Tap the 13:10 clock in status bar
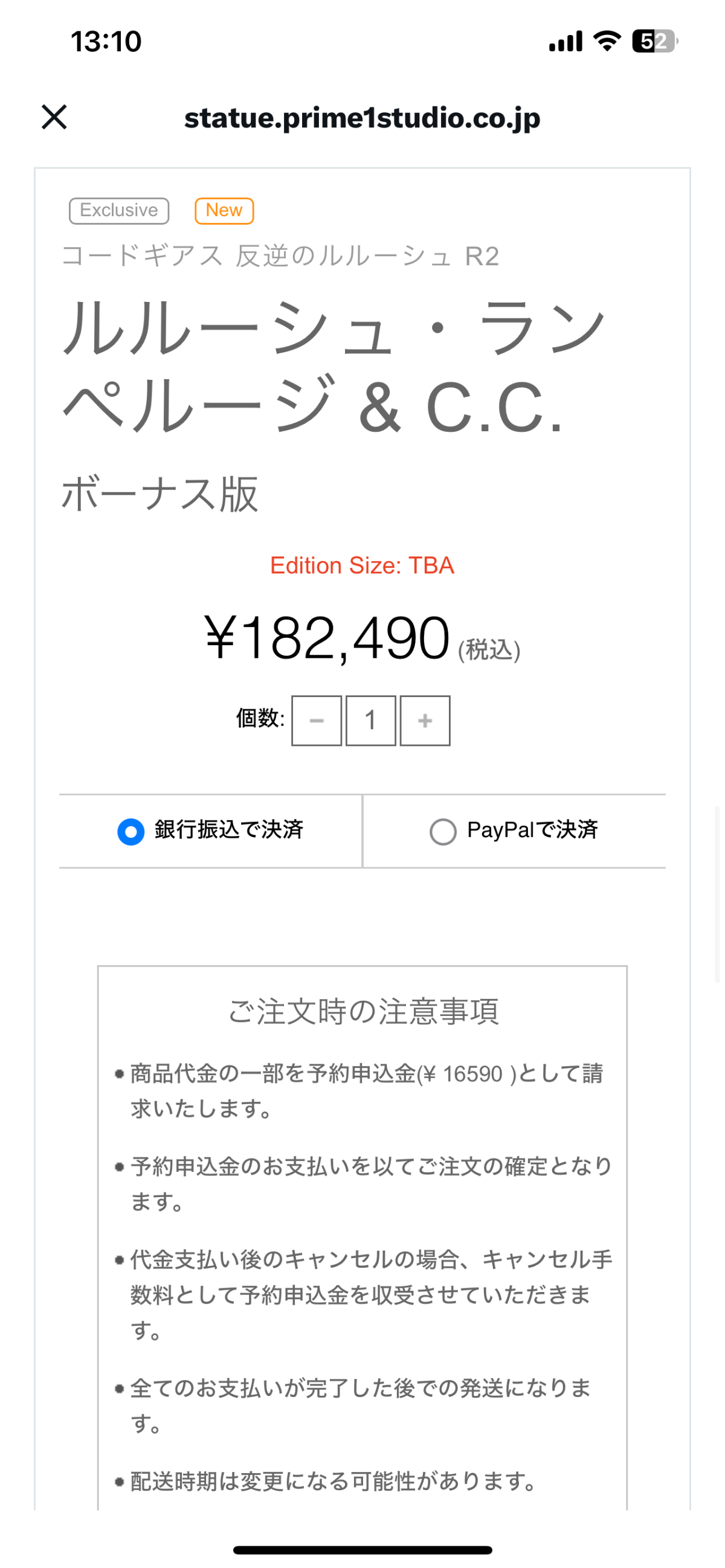Image resolution: width=725 pixels, height=1568 pixels. (106, 42)
